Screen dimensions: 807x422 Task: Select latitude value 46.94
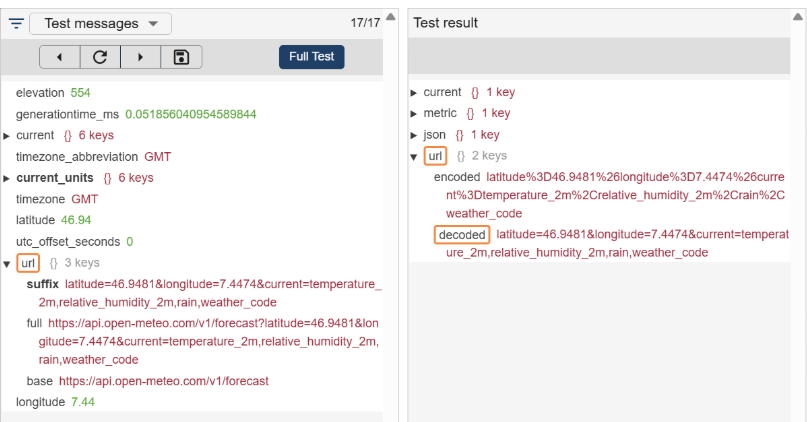tap(76, 220)
